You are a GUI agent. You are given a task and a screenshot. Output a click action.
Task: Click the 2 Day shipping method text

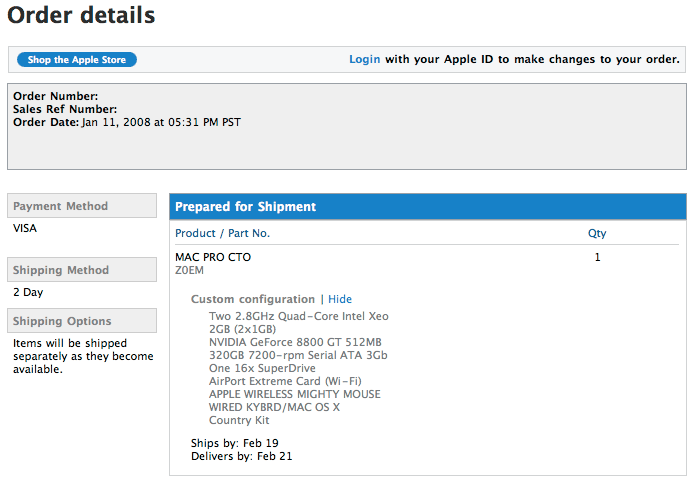[28, 293]
